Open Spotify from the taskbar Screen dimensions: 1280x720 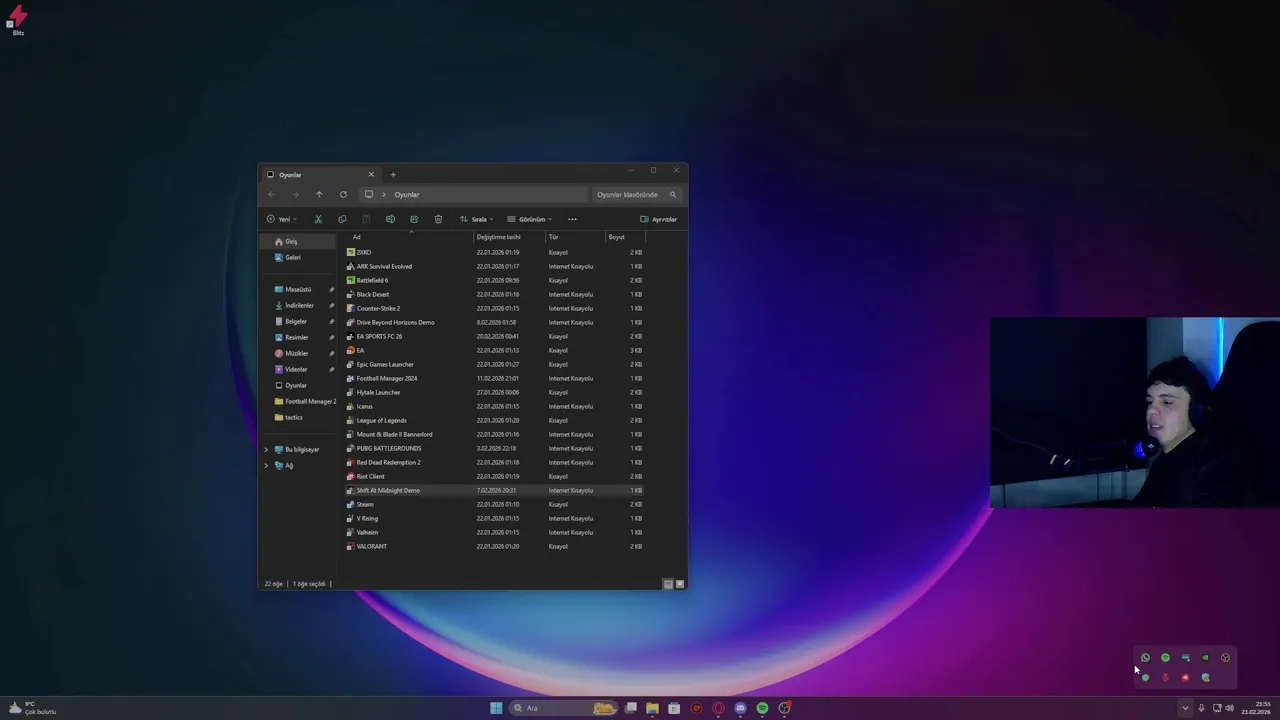pos(762,708)
